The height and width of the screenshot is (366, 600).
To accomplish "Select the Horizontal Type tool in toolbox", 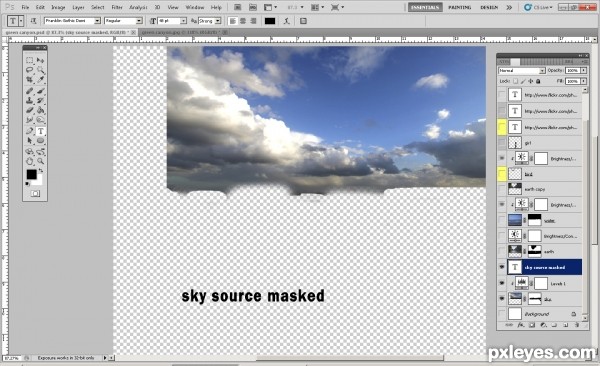I will [x=40, y=131].
